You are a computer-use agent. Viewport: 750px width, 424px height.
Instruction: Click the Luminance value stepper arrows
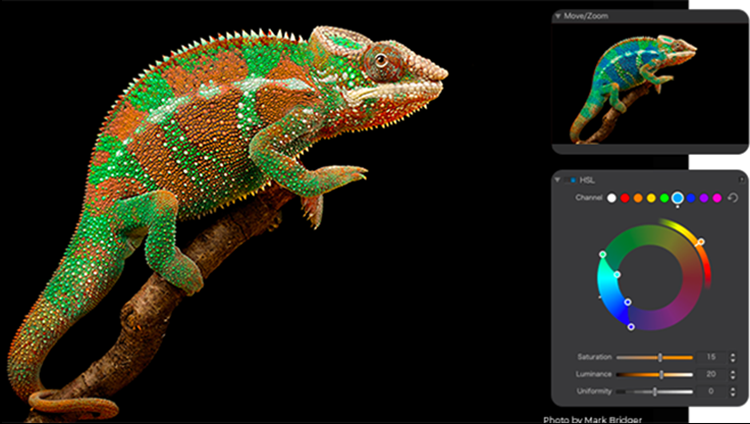point(733,374)
